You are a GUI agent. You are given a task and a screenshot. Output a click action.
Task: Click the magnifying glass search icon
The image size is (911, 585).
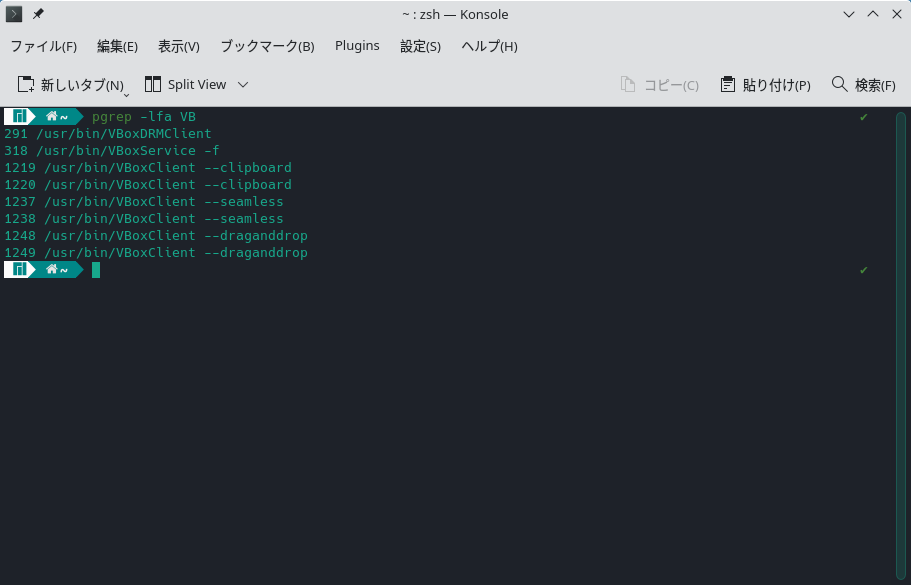click(840, 84)
